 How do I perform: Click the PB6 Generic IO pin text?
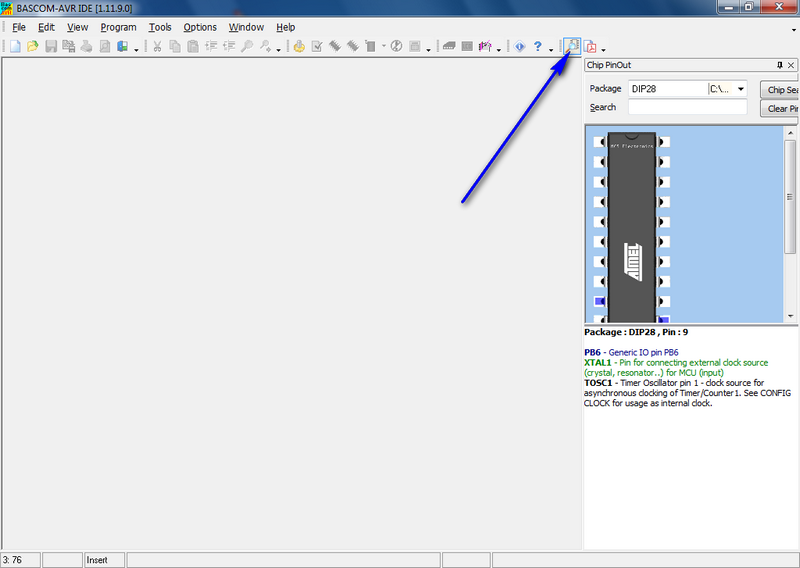631,352
